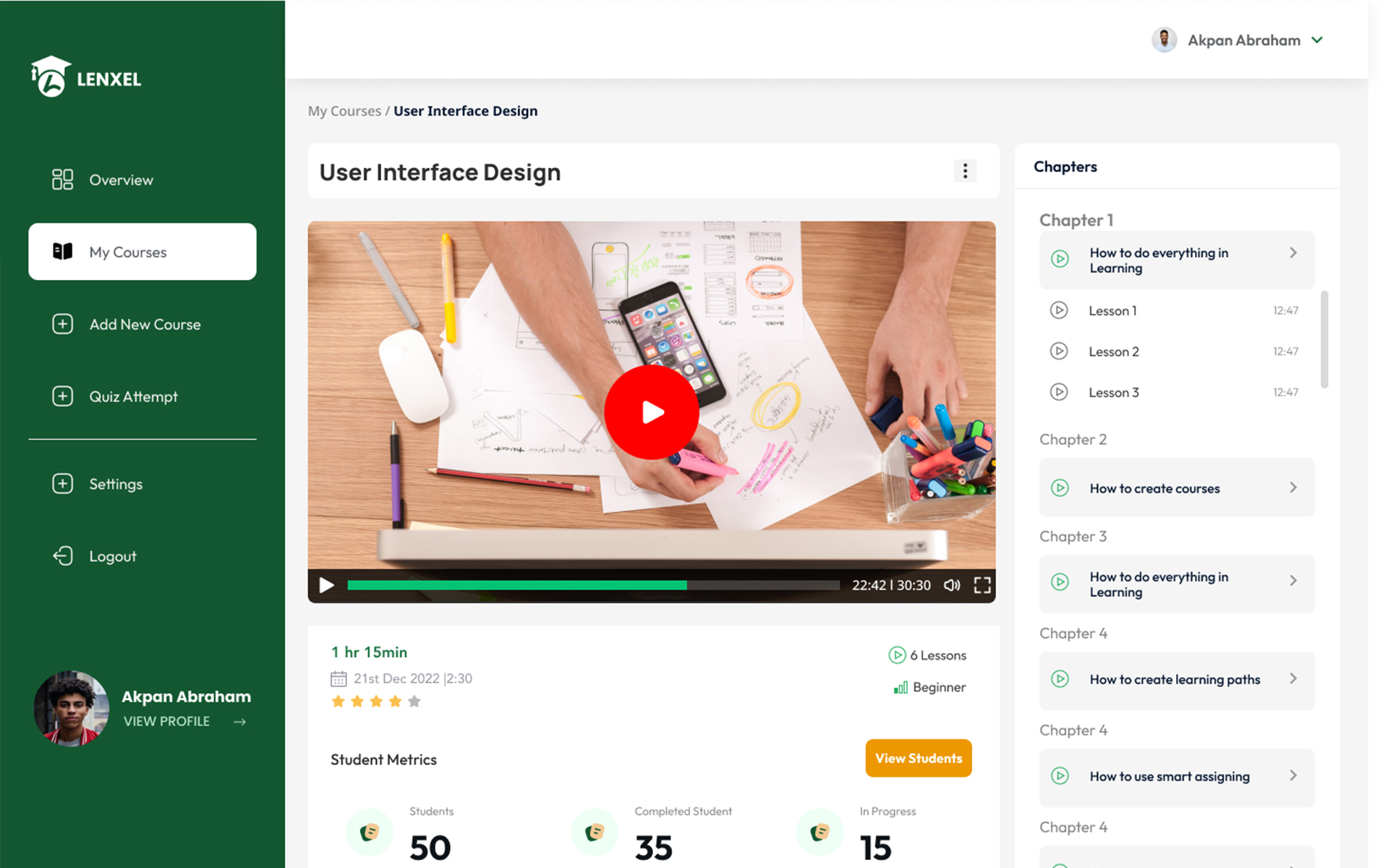Open the Settings menu item

tap(116, 484)
